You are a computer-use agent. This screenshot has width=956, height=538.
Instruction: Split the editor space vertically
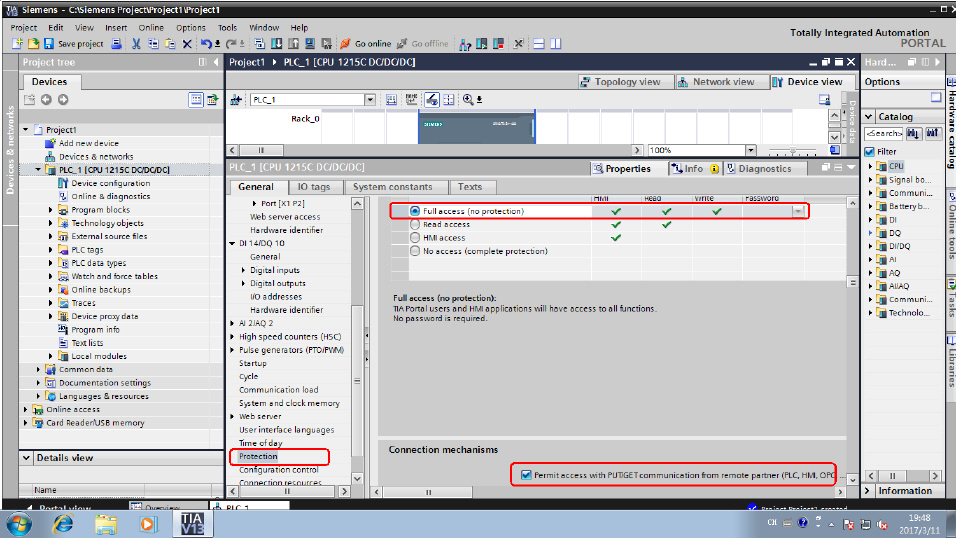(x=555, y=44)
